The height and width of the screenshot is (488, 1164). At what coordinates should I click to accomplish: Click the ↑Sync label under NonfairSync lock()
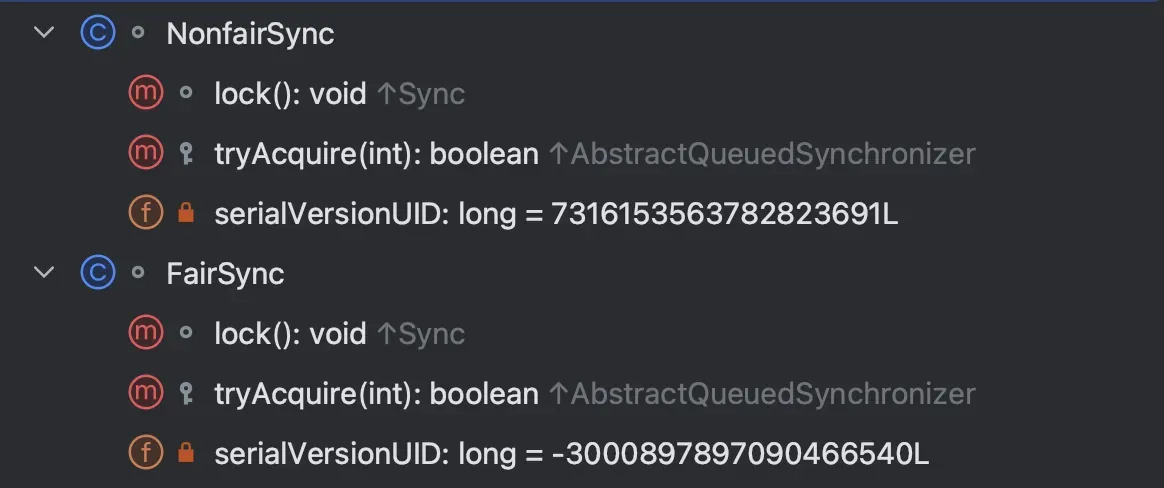pyautogui.click(x=421, y=94)
